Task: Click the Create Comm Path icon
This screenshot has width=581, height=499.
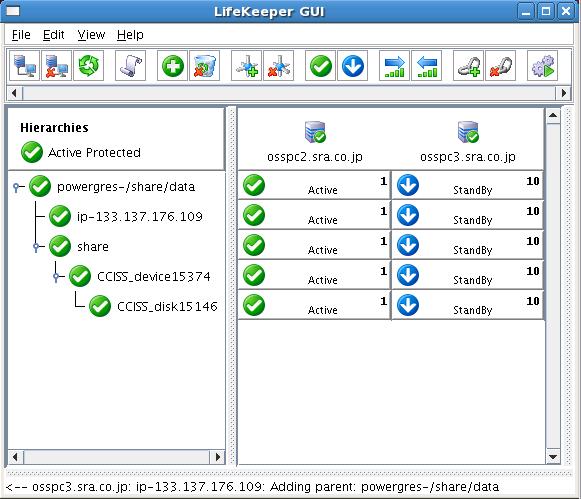Action: pyautogui.click(x=246, y=66)
